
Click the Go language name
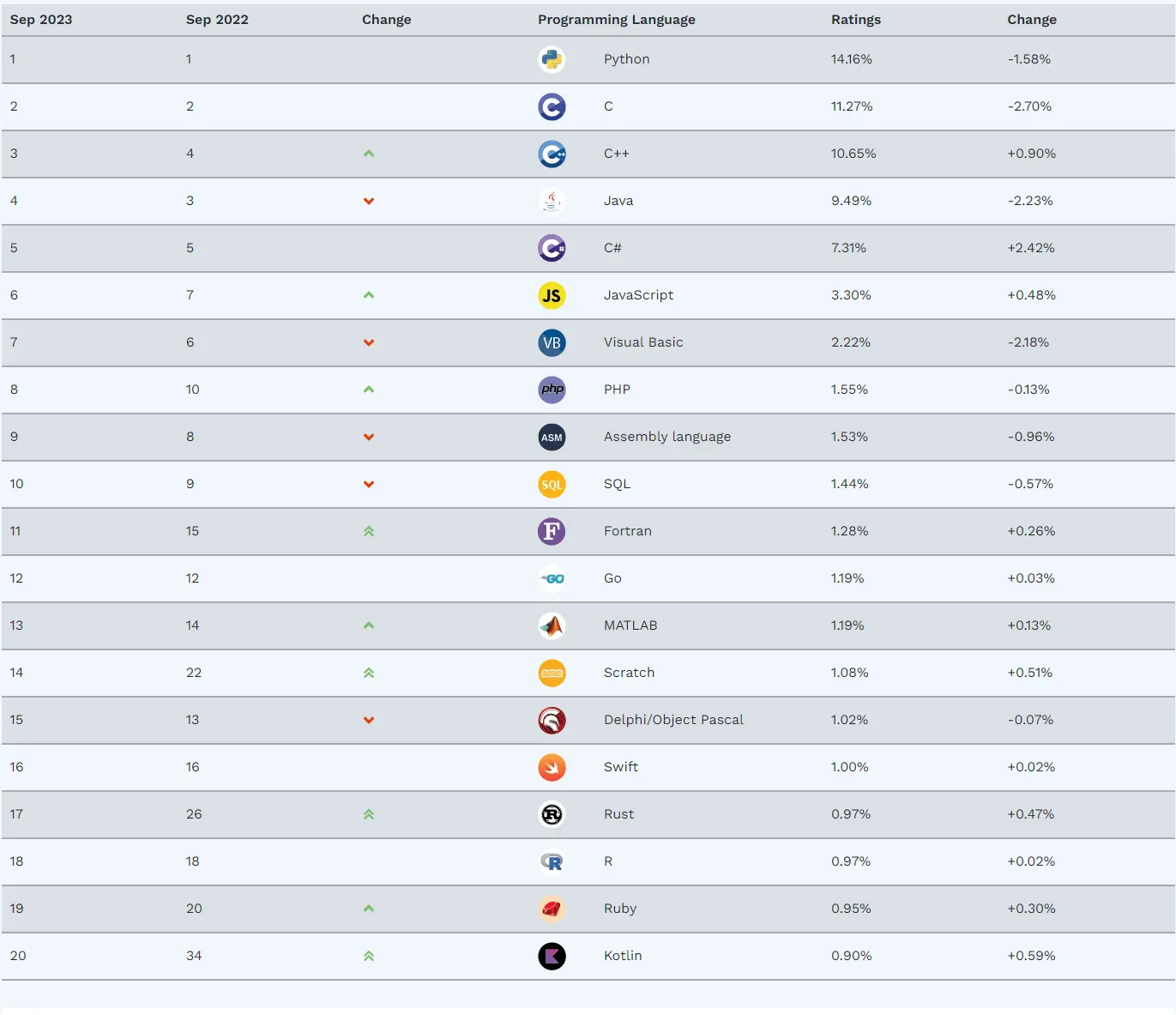pyautogui.click(x=612, y=578)
